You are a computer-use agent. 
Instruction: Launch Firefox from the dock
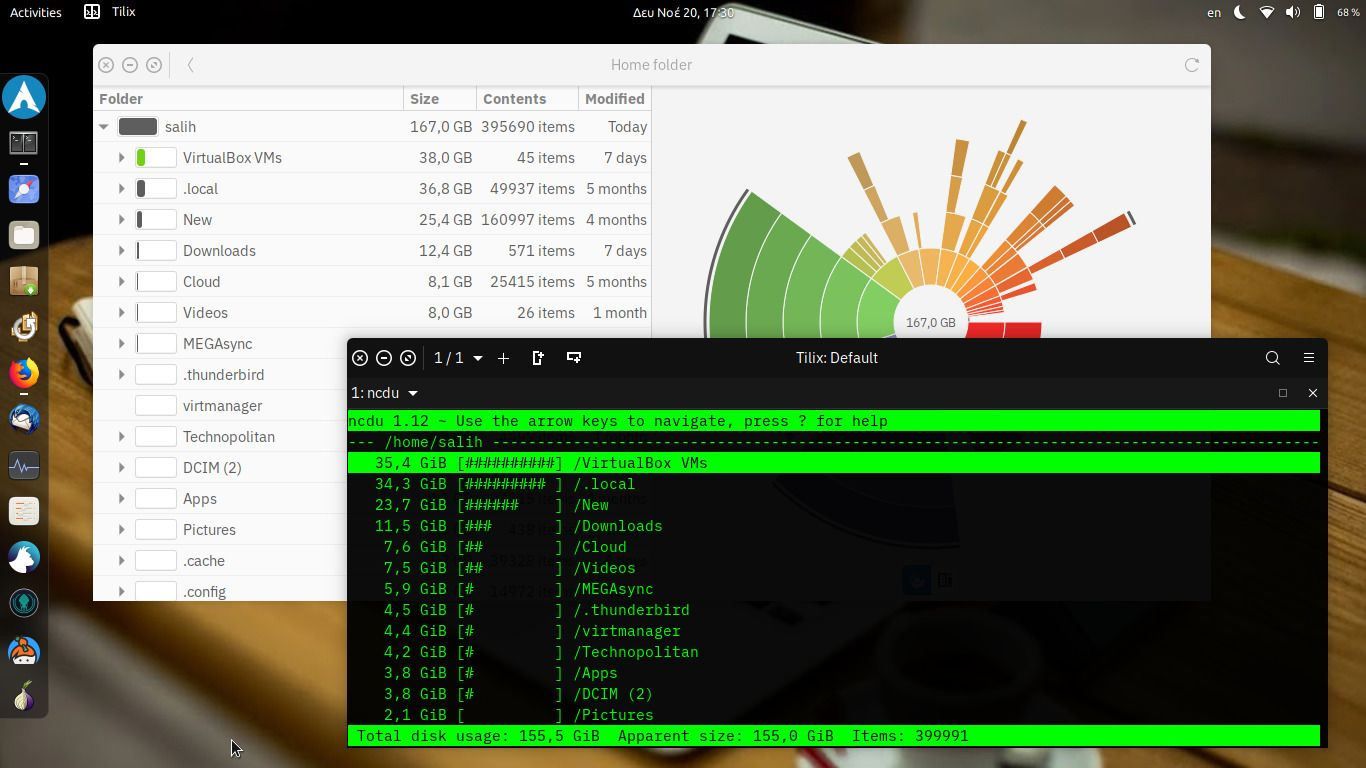[24, 373]
